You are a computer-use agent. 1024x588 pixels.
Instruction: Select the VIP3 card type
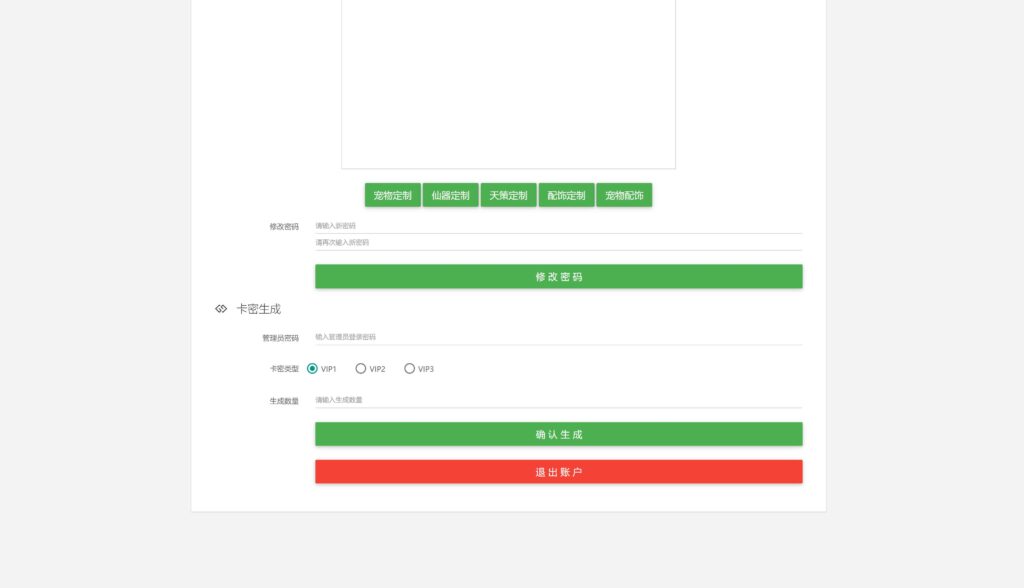click(410, 368)
